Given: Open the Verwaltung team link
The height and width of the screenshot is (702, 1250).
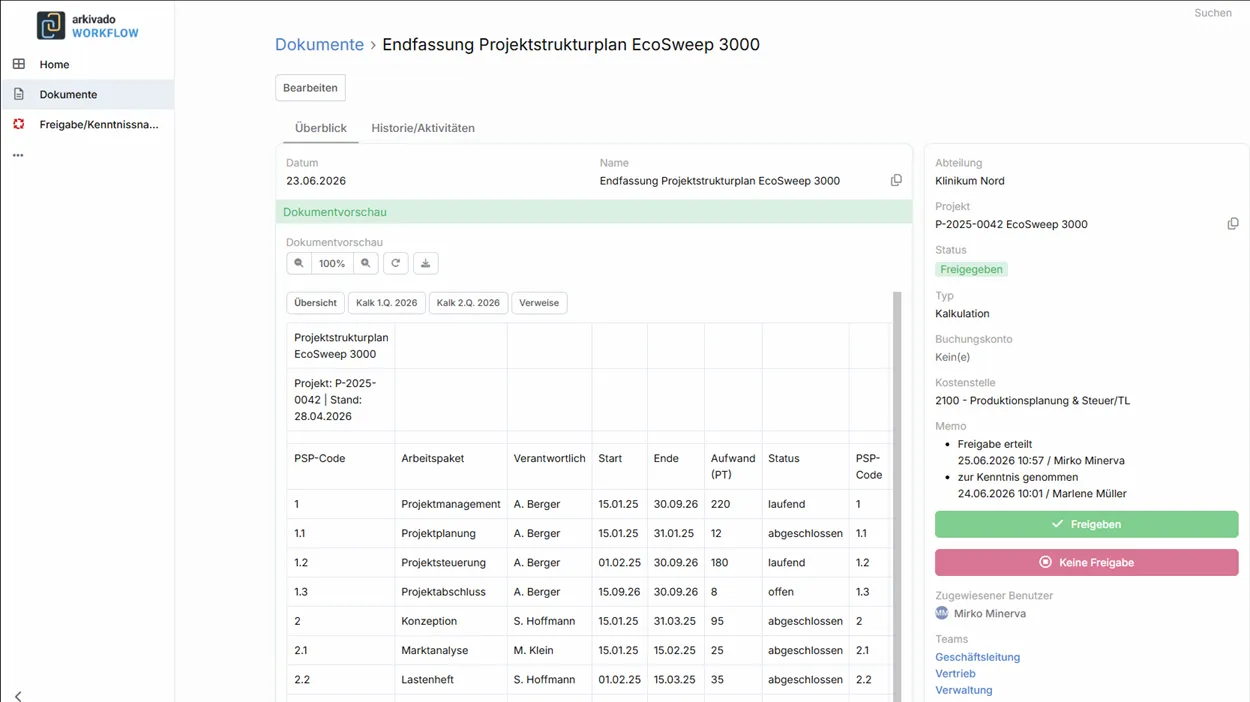Looking at the screenshot, I should pos(963,690).
